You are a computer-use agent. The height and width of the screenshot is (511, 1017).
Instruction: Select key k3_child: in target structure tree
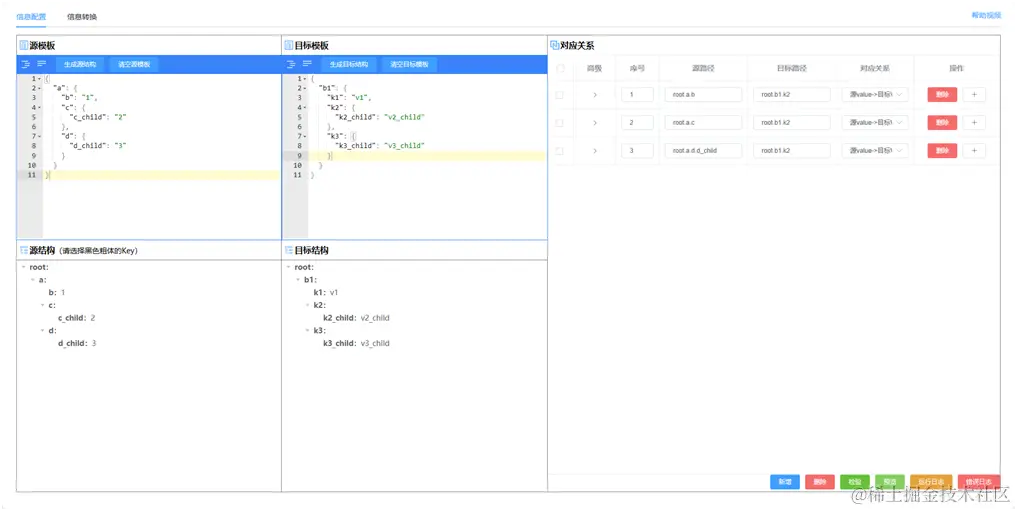click(x=340, y=343)
